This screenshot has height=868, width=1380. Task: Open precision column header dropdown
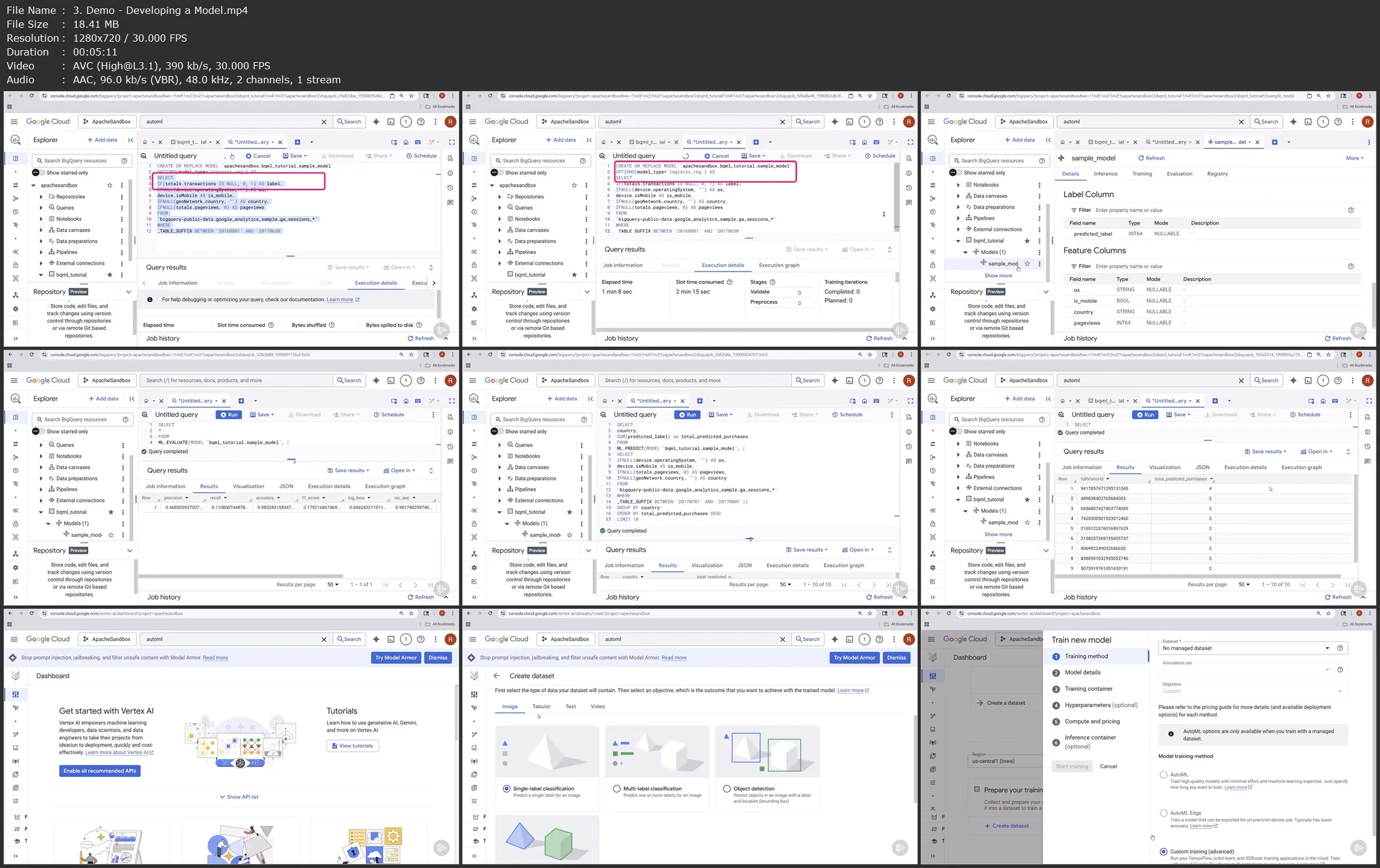click(x=187, y=498)
